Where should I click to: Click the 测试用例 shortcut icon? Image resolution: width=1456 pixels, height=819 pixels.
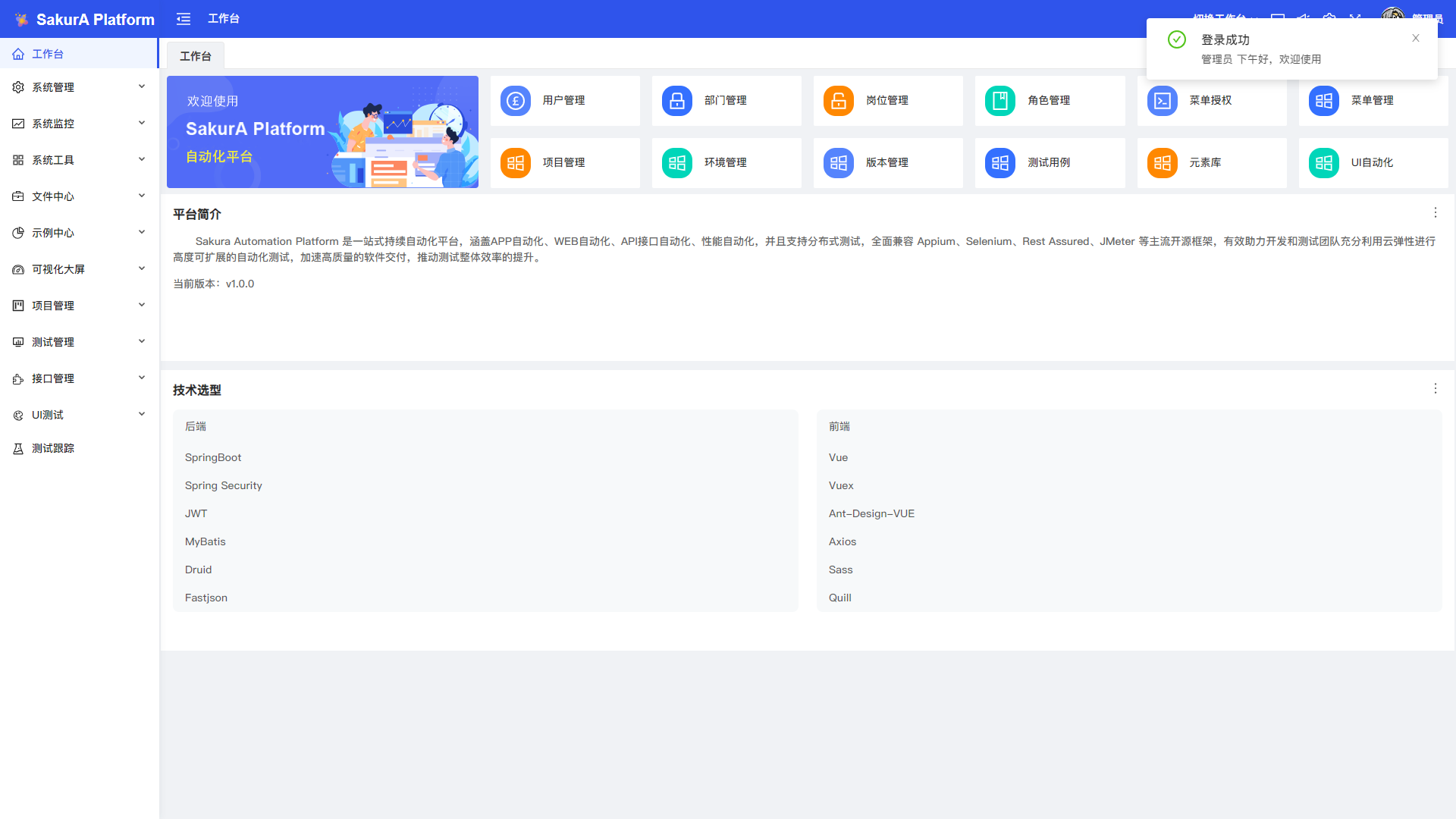(1000, 163)
